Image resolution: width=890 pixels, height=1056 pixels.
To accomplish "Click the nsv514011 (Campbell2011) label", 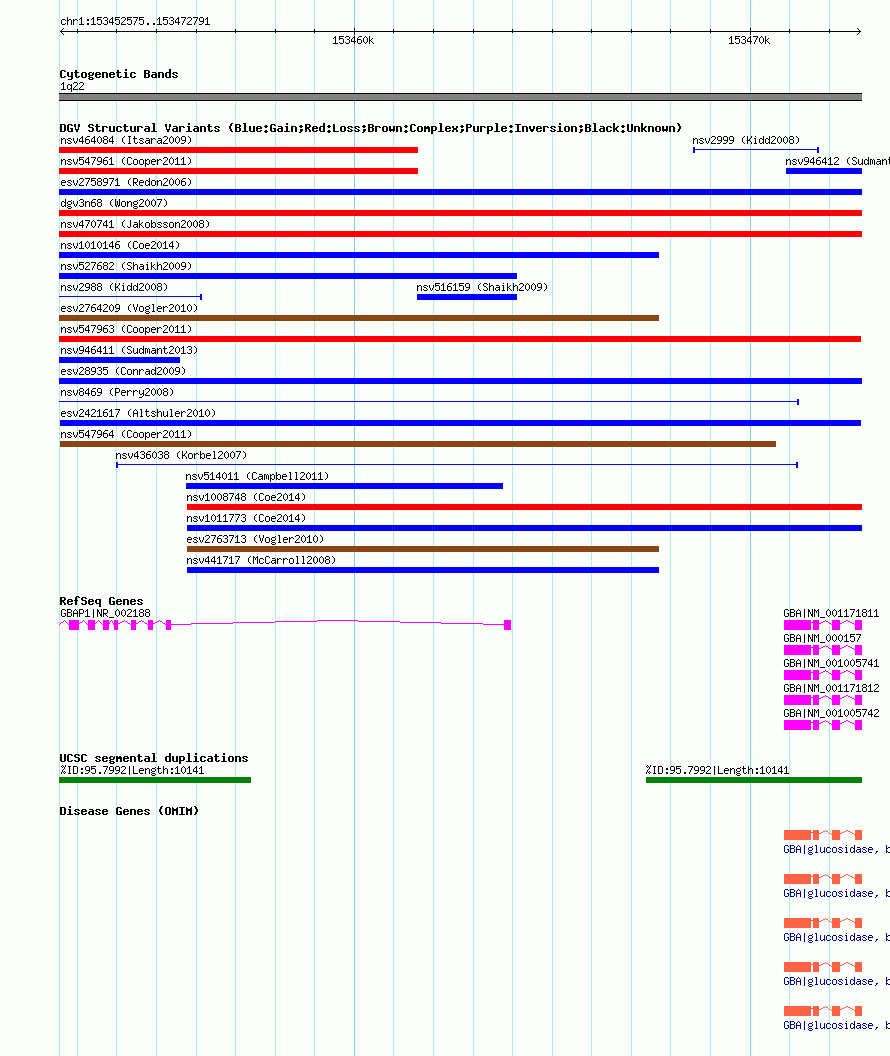I will tap(257, 476).
